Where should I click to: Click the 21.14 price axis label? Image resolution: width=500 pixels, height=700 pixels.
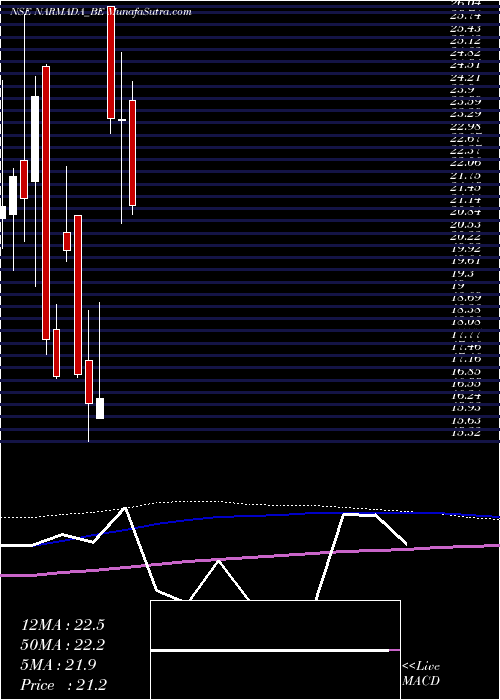pyautogui.click(x=465, y=200)
